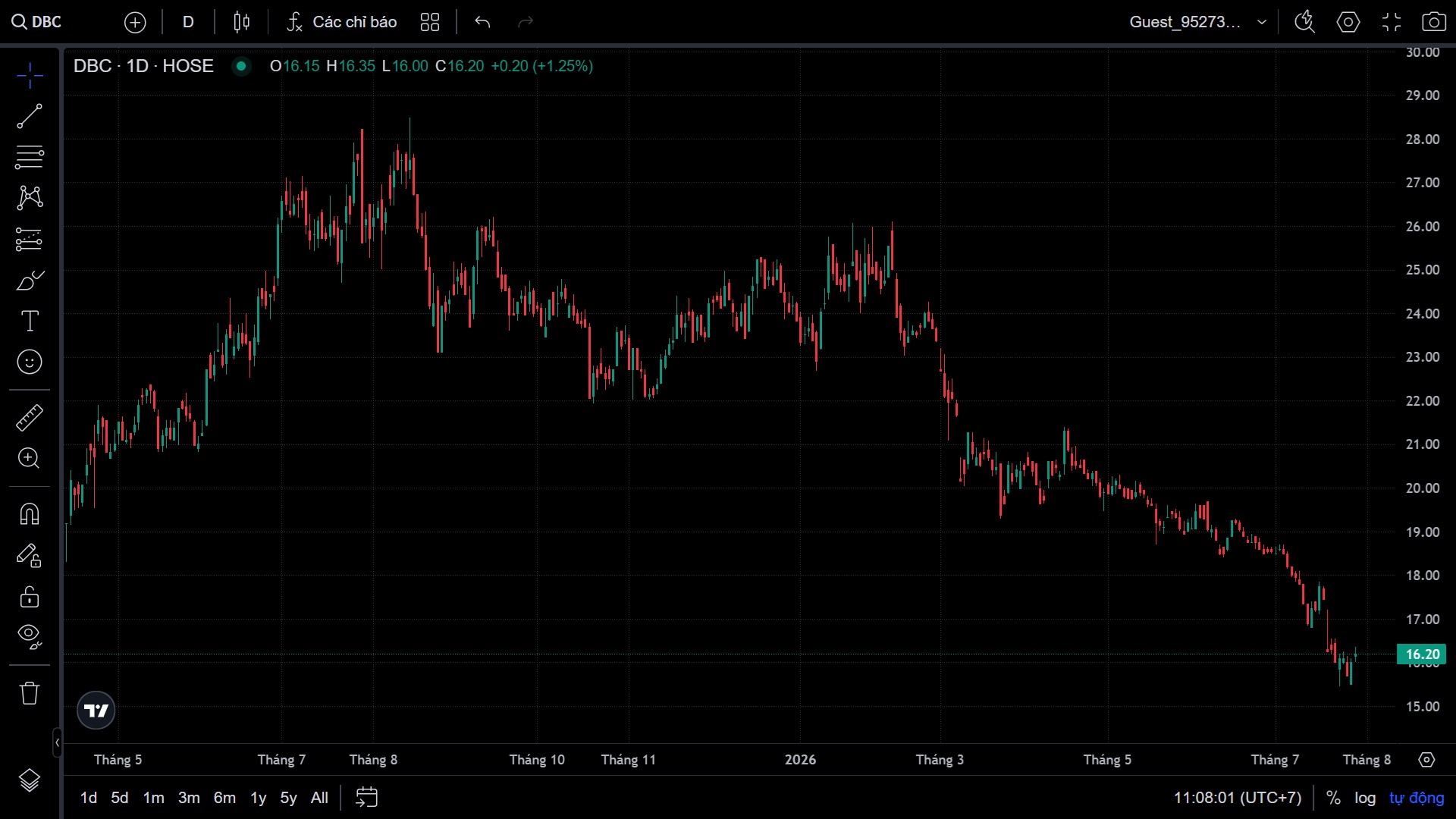Click the 16.20 current price label

[1422, 654]
